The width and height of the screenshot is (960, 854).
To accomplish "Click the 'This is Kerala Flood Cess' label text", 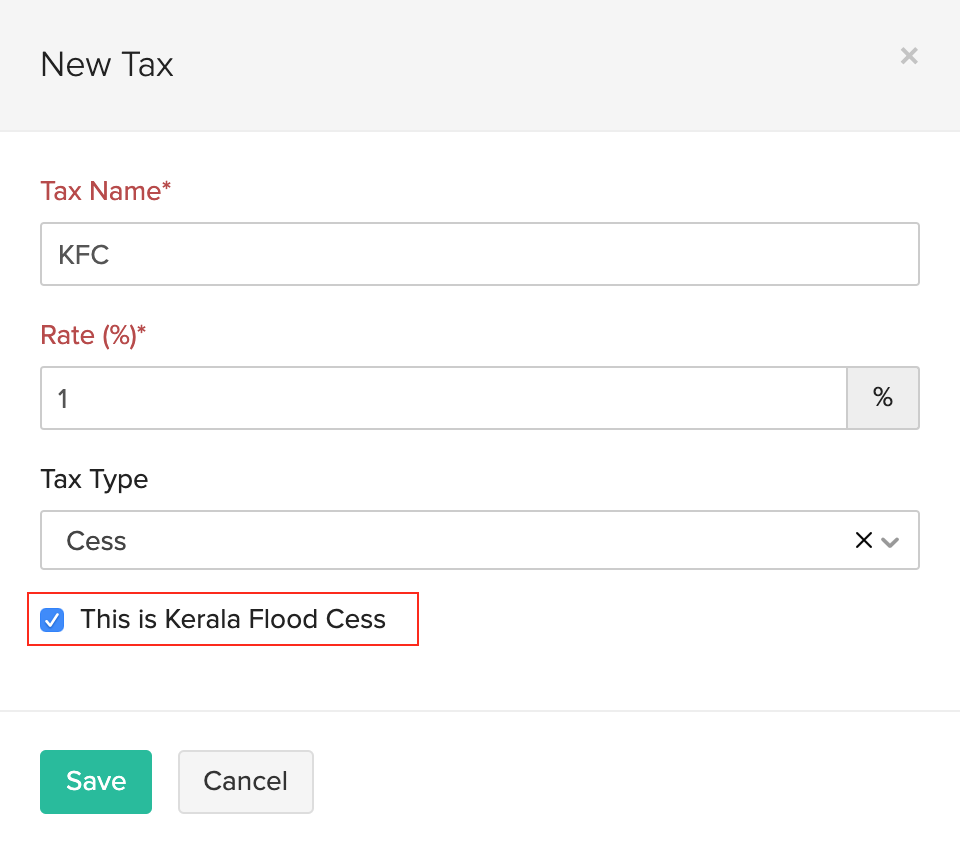I will coord(233,620).
